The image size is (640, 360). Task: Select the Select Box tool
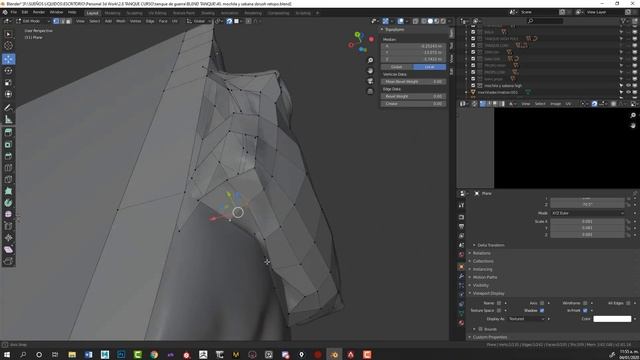(8, 34)
